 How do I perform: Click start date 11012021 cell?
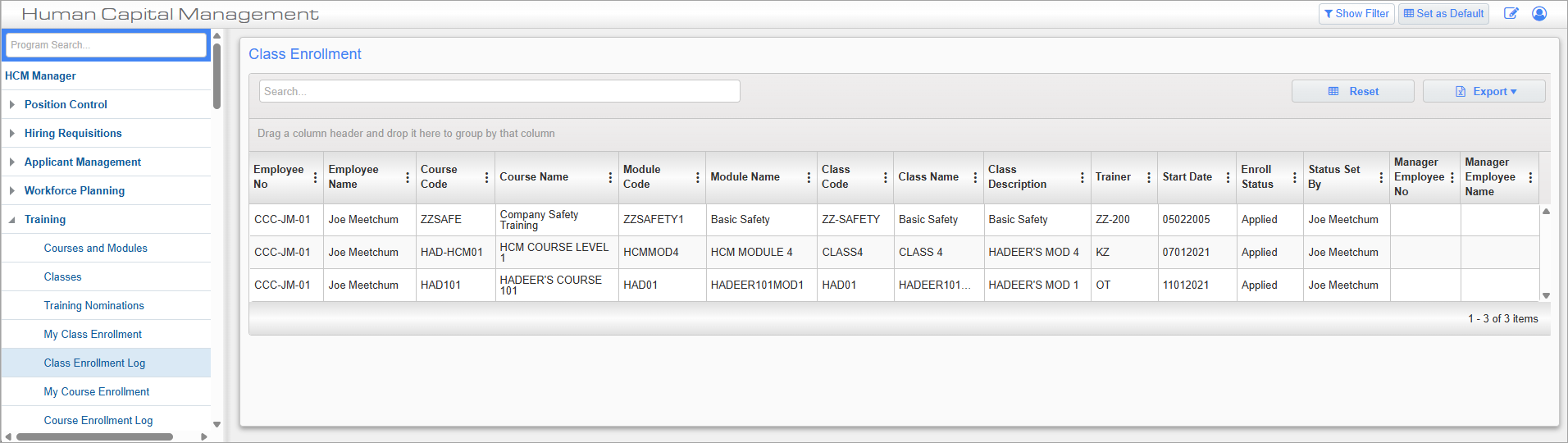tap(1197, 285)
